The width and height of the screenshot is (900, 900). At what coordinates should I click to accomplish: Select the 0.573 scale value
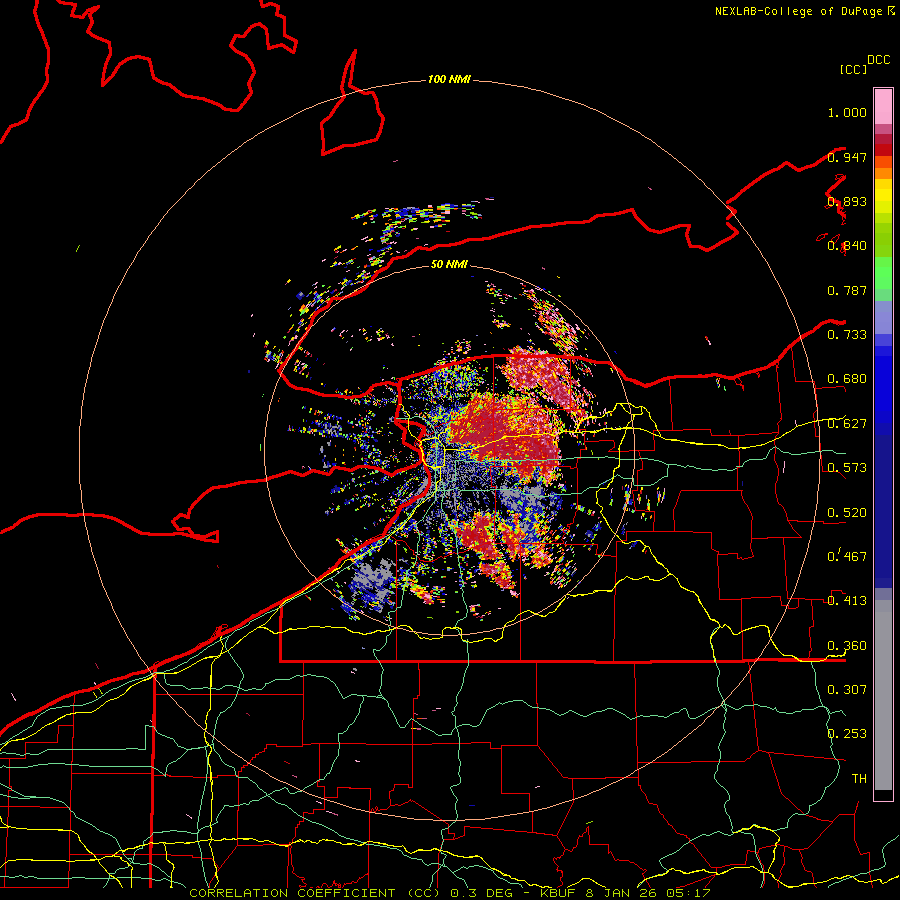pyautogui.click(x=847, y=468)
